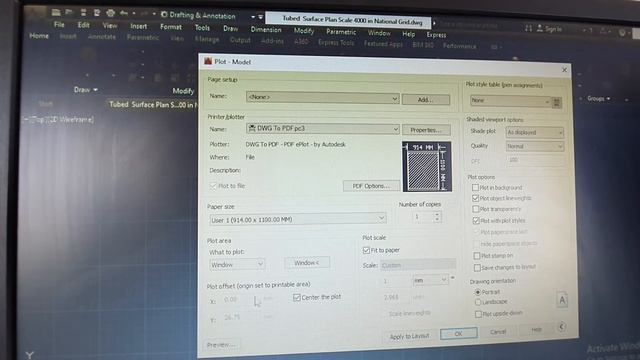
Task: Click the PDF Options... button
Action: click(x=371, y=186)
